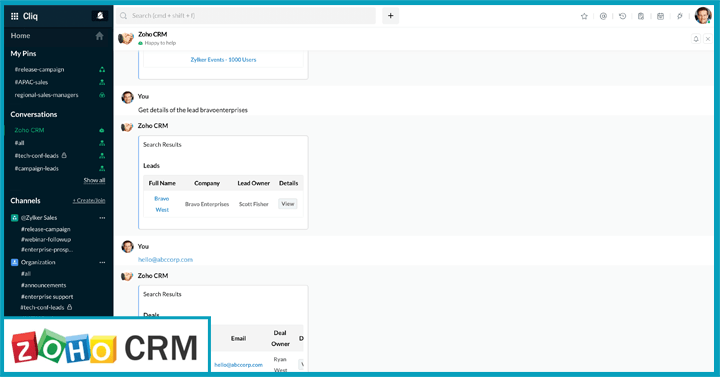Open starred messages star icon
The height and width of the screenshot is (377, 720).
coord(584,16)
